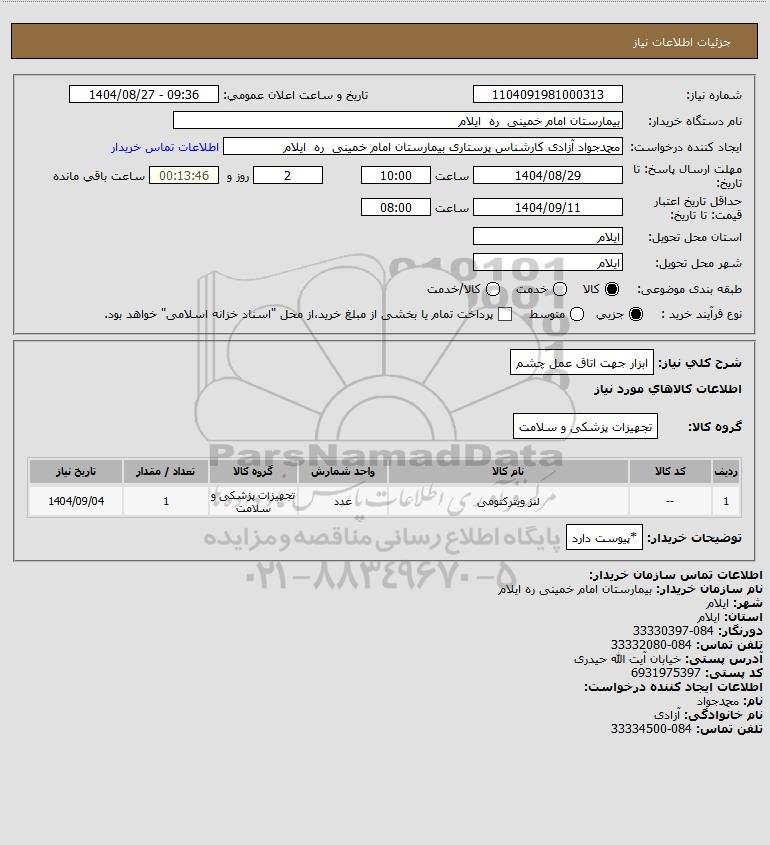Click the price validity date 1404/09/11 field
This screenshot has width=770, height=845.
pos(547,207)
